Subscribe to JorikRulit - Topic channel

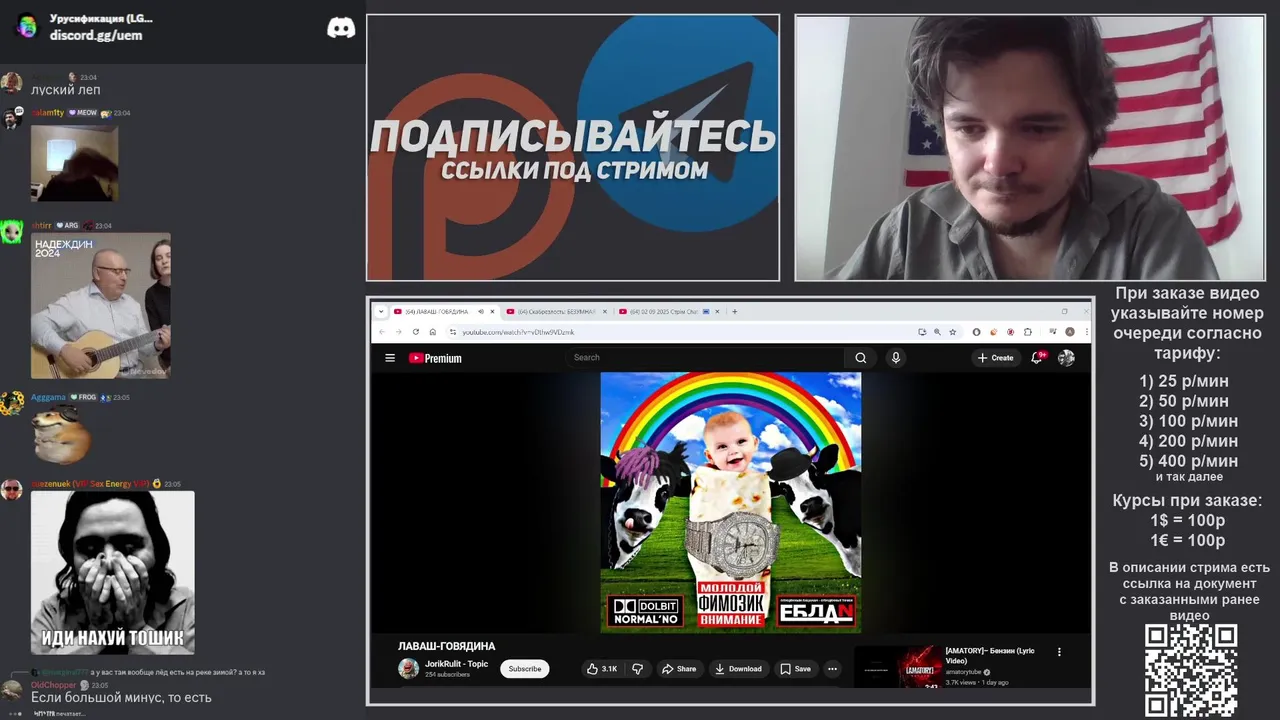coord(525,669)
